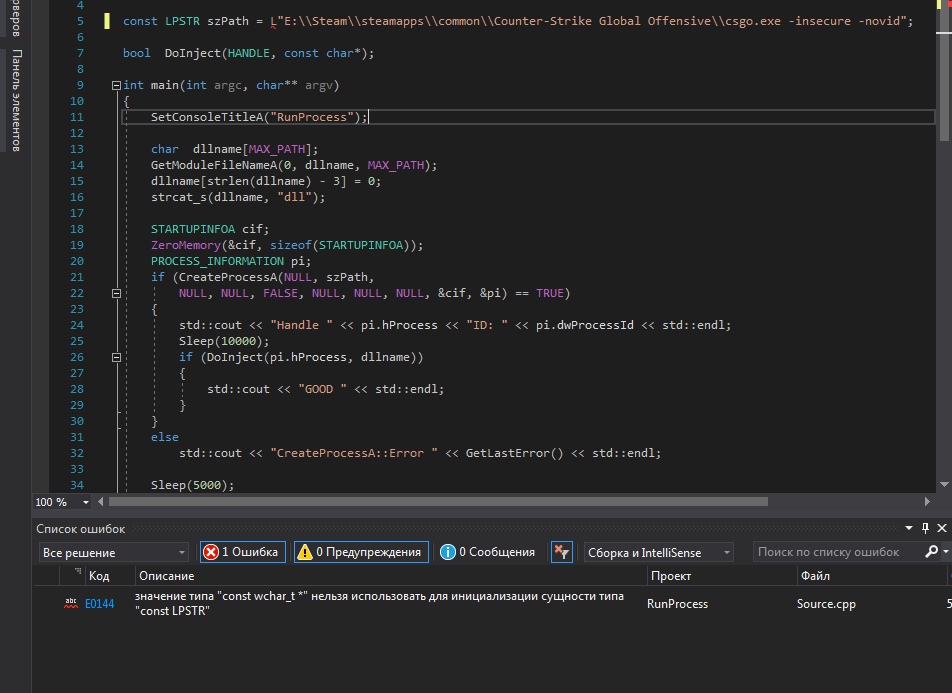952x693 pixels.
Task: Click the 'else' keyword on line 31
Action: [165, 437]
